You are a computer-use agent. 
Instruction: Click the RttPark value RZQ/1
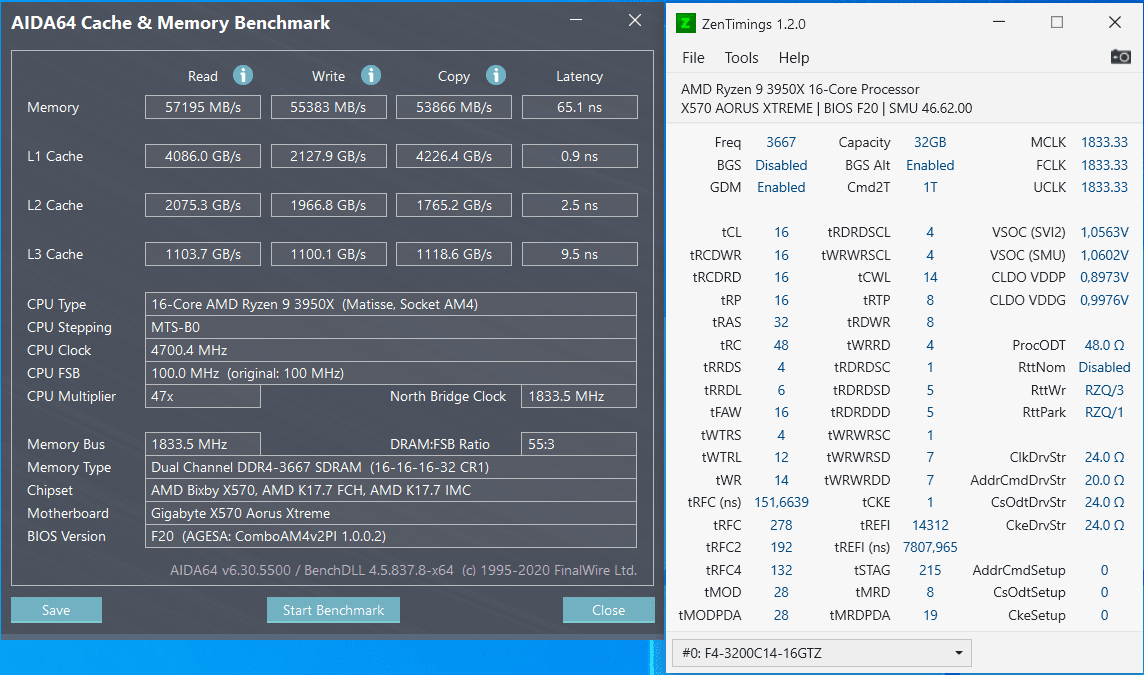1104,412
